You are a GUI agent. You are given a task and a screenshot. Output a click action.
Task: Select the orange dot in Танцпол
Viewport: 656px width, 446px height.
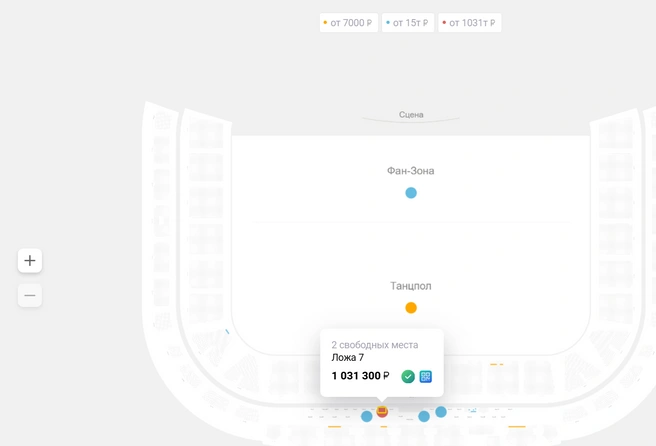click(x=411, y=308)
